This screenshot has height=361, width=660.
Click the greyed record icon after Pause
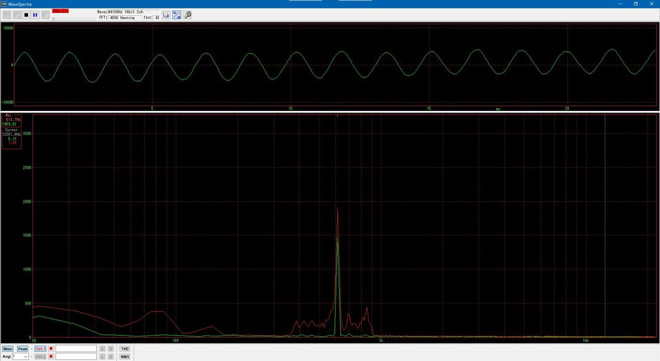45,15
